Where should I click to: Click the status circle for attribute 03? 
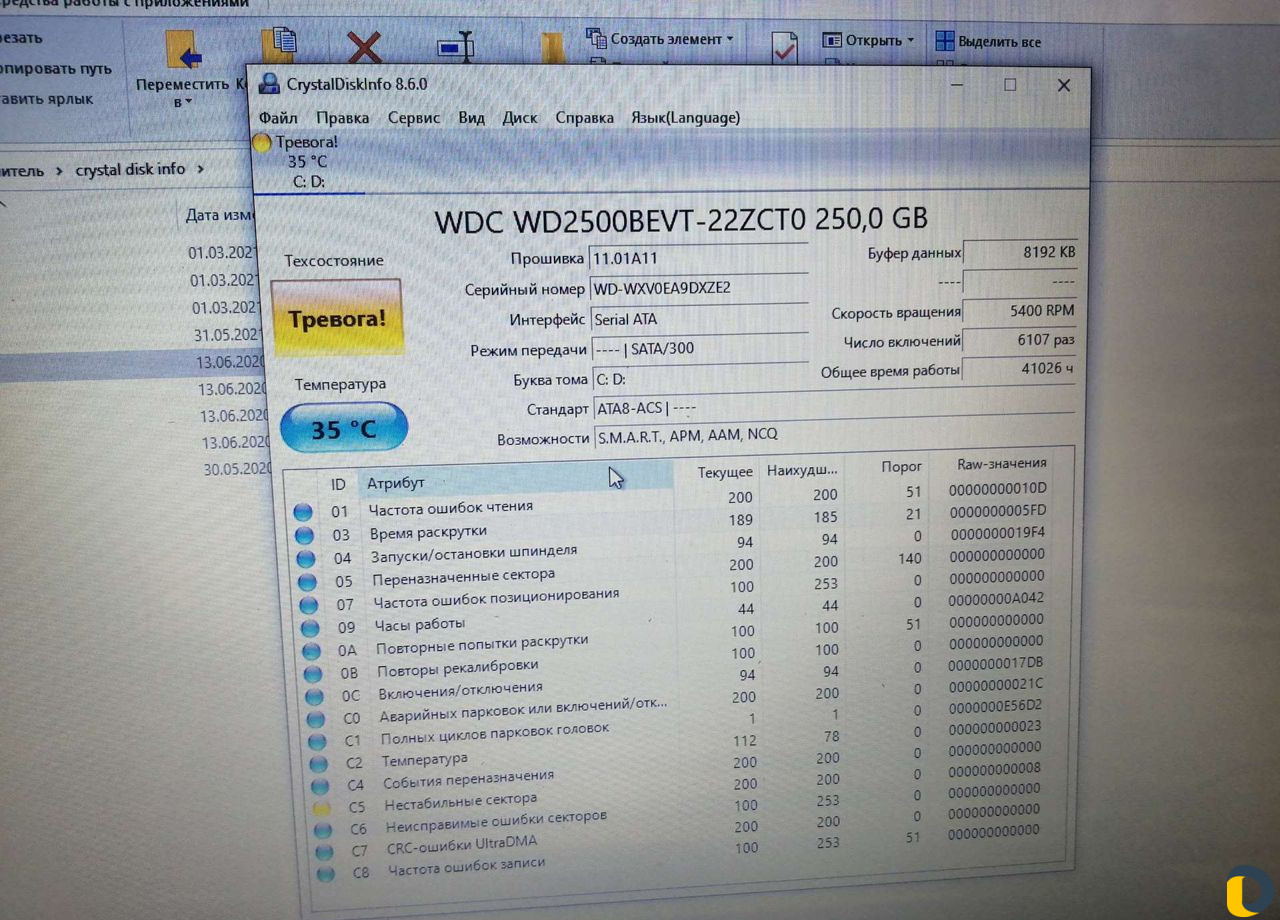point(304,536)
